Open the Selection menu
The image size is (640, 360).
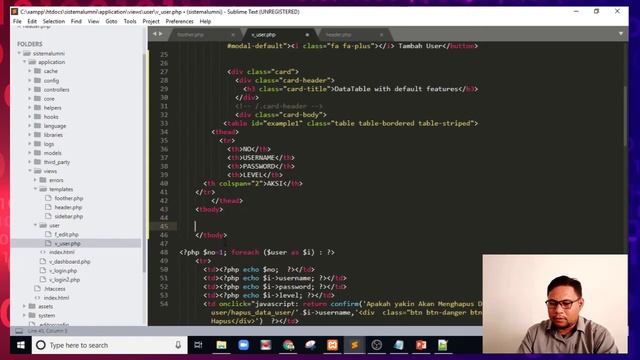click(x=54, y=21)
